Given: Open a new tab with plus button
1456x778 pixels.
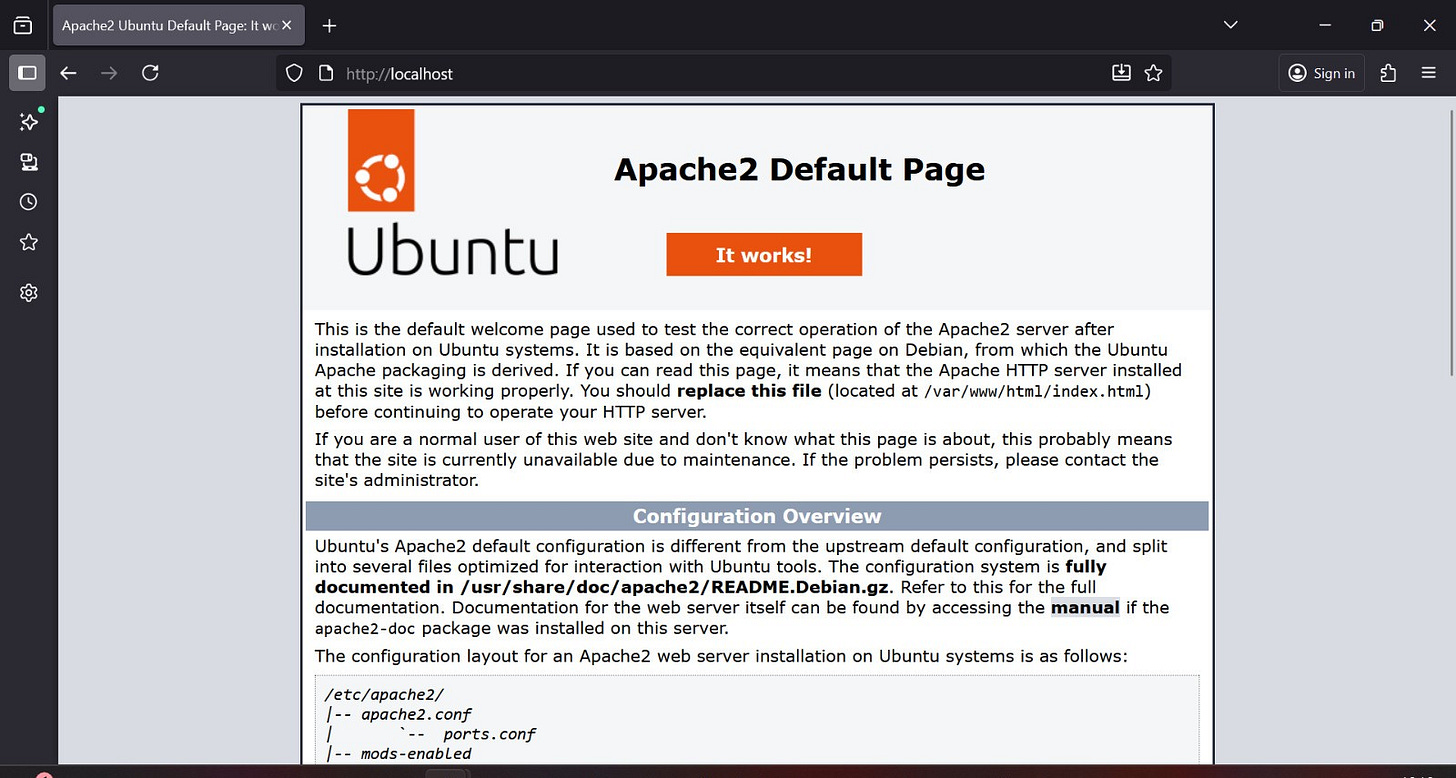Looking at the screenshot, I should 329,25.
